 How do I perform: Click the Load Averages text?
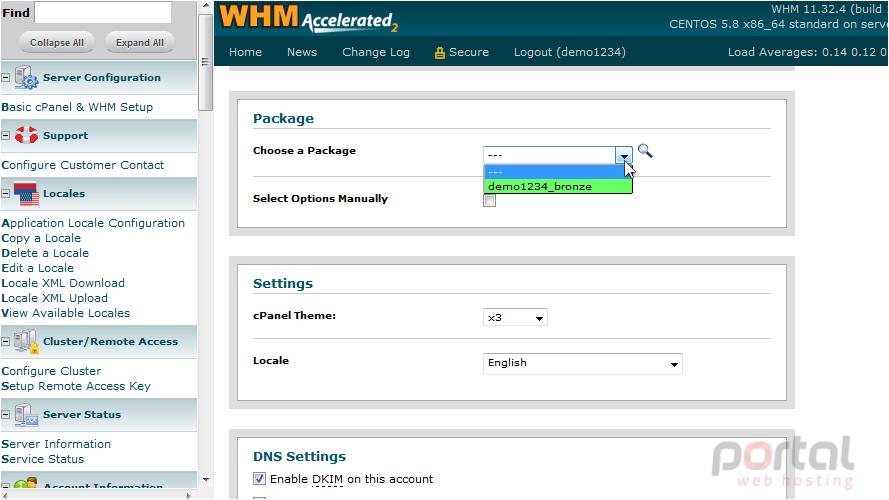point(807,52)
